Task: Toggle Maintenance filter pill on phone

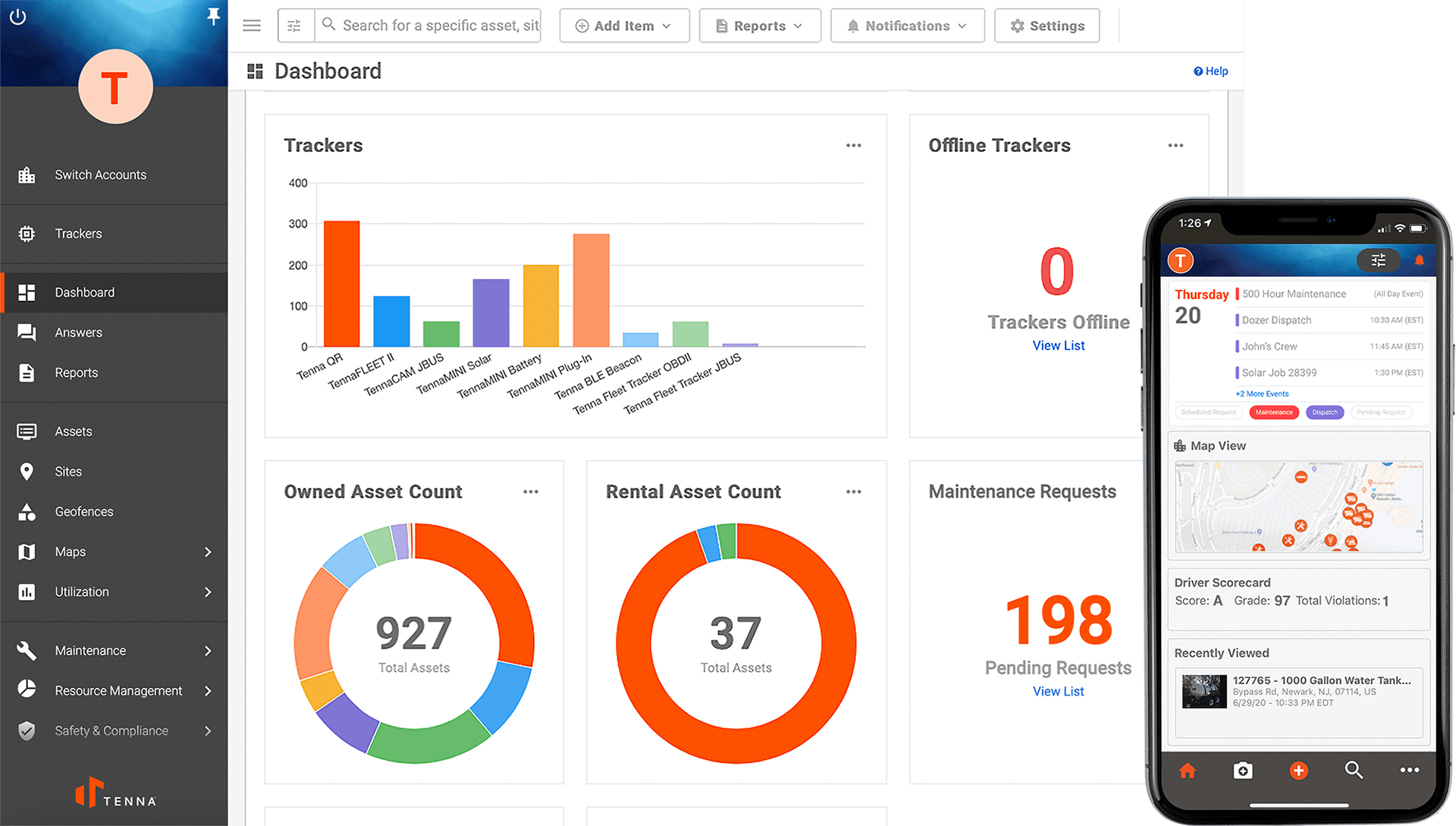Action: [x=1274, y=413]
